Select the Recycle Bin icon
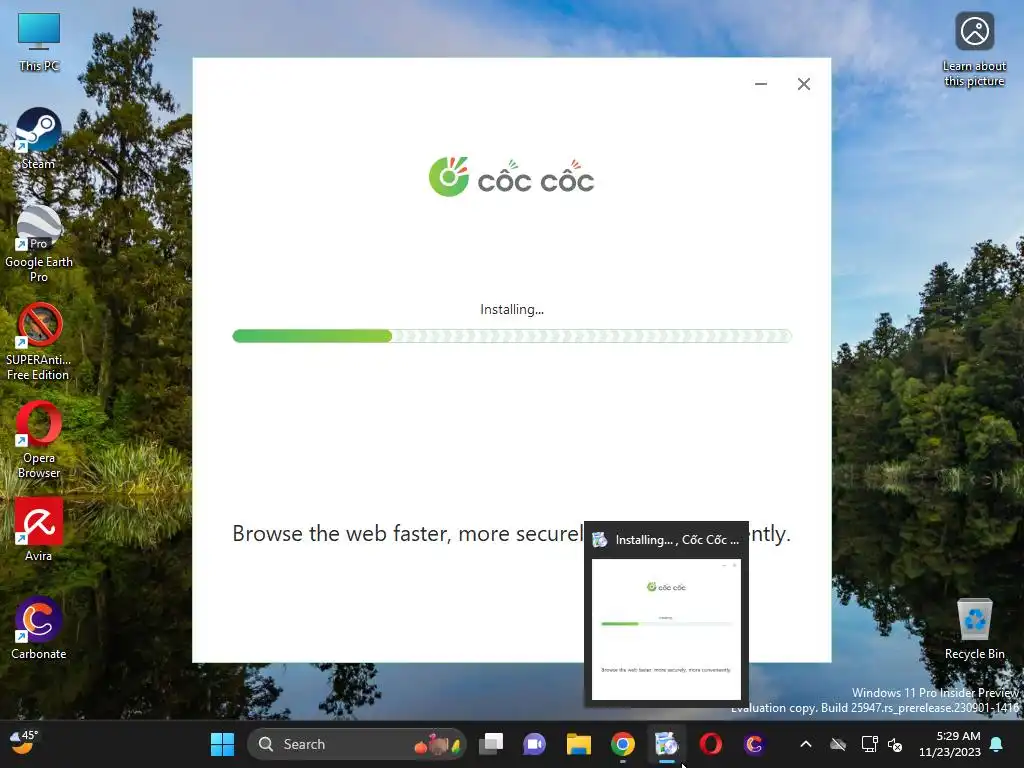 (974, 629)
